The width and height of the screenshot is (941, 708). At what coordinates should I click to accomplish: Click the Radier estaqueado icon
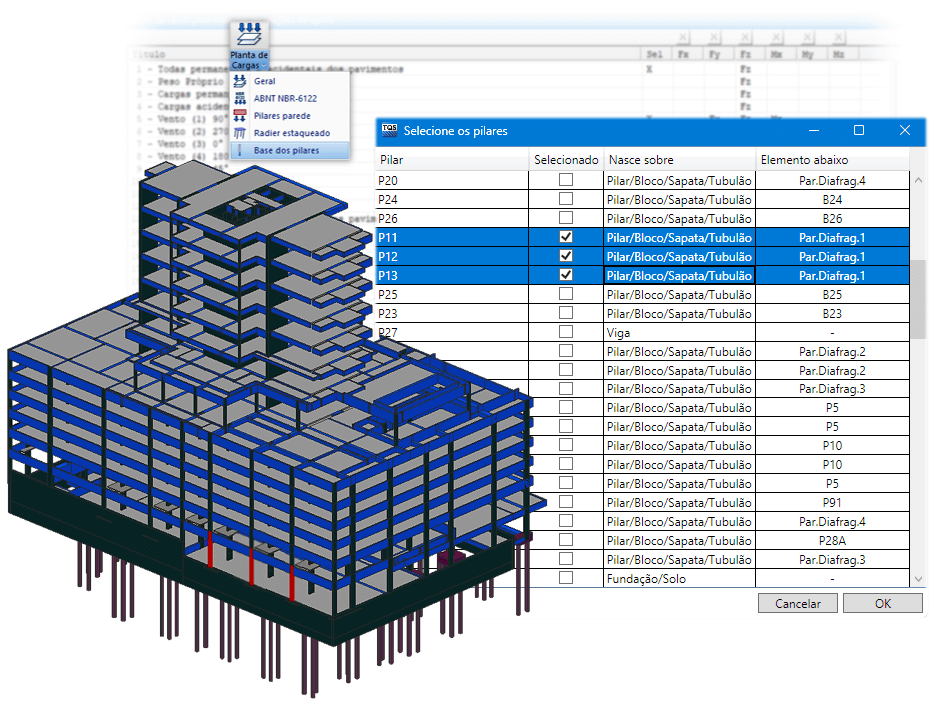240,133
